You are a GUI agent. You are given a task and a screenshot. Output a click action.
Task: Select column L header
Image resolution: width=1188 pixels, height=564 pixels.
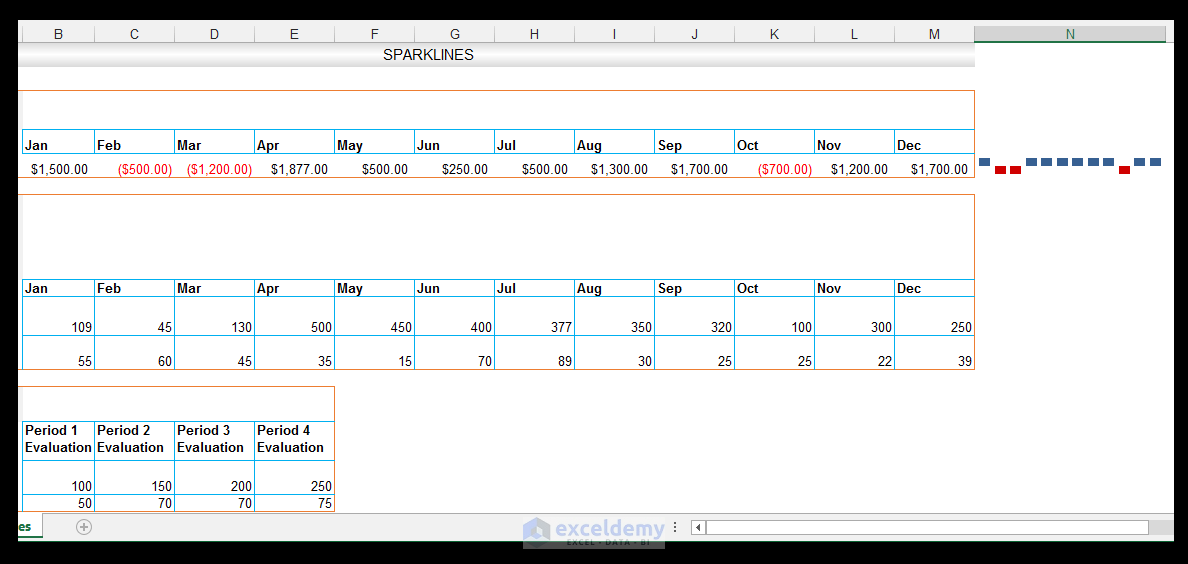pos(855,34)
